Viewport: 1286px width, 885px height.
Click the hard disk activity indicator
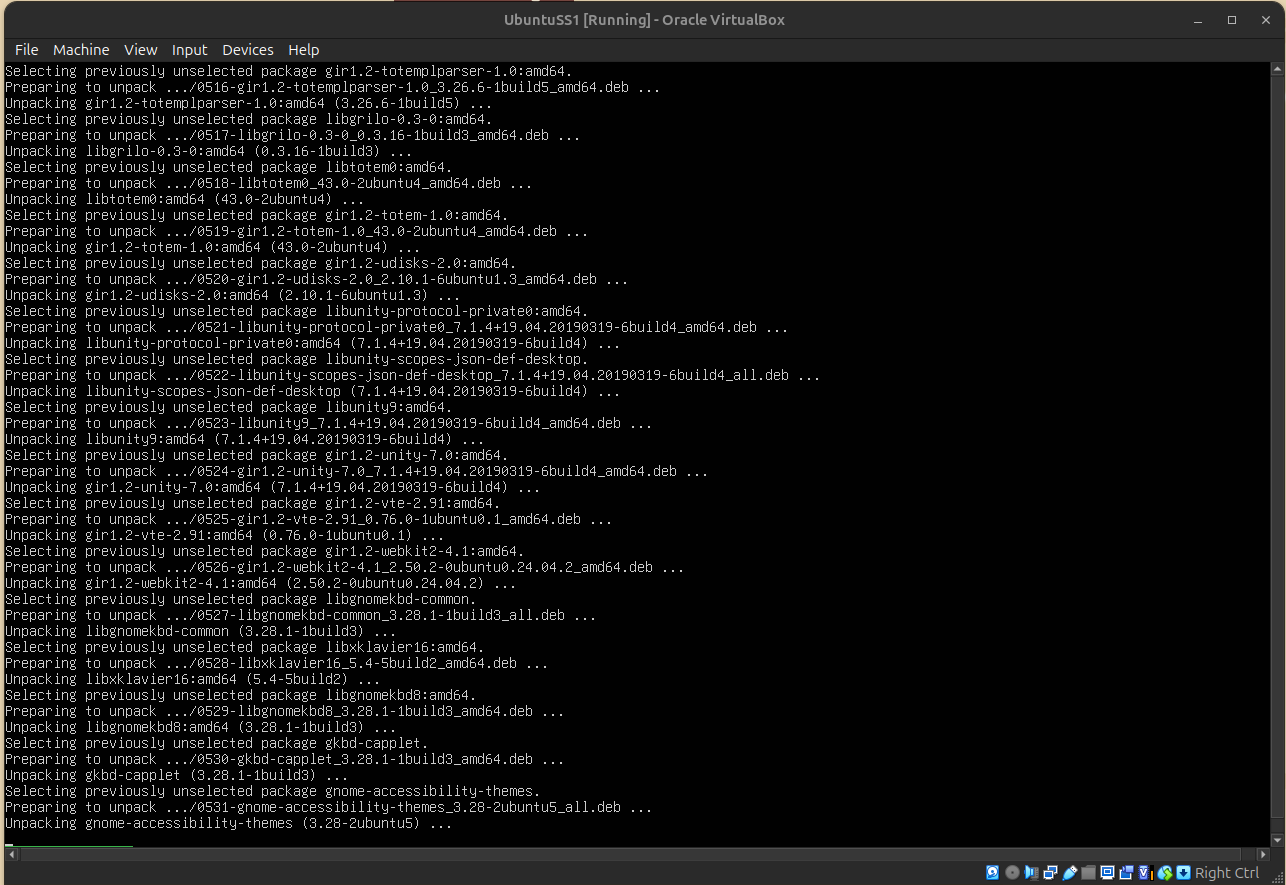click(x=992, y=873)
